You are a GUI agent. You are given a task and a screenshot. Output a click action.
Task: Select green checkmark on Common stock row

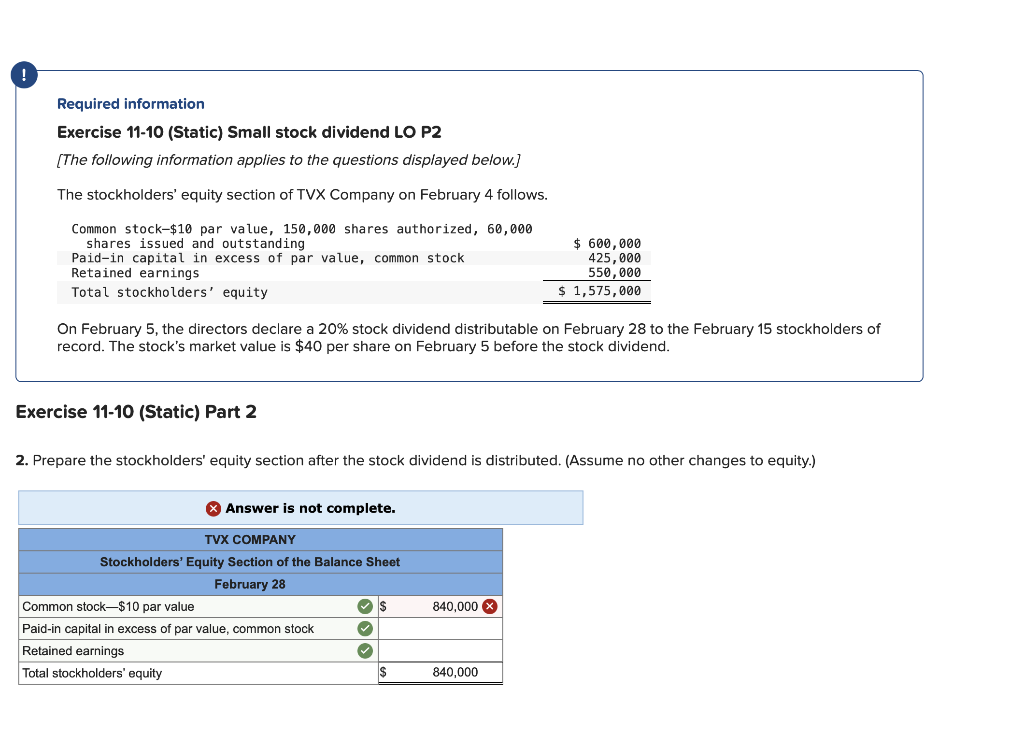367,606
